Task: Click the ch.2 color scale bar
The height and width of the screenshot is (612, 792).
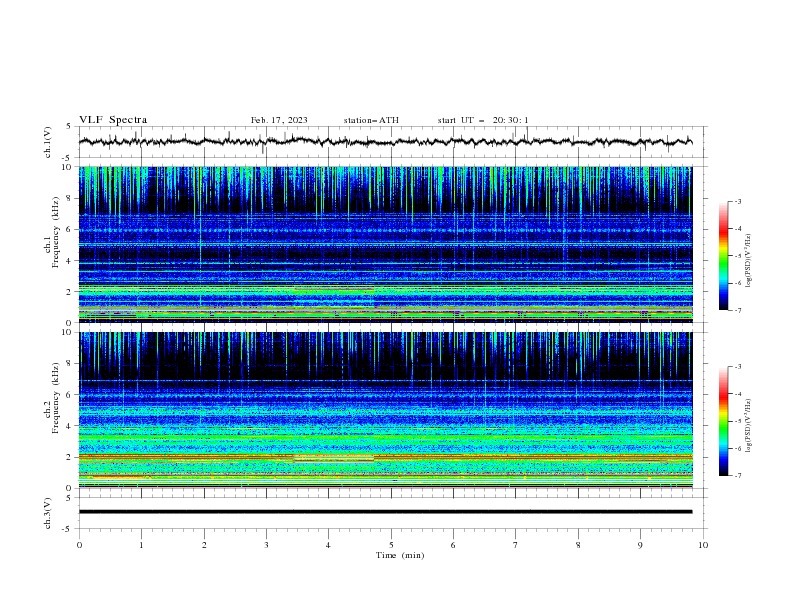Action: coord(724,421)
